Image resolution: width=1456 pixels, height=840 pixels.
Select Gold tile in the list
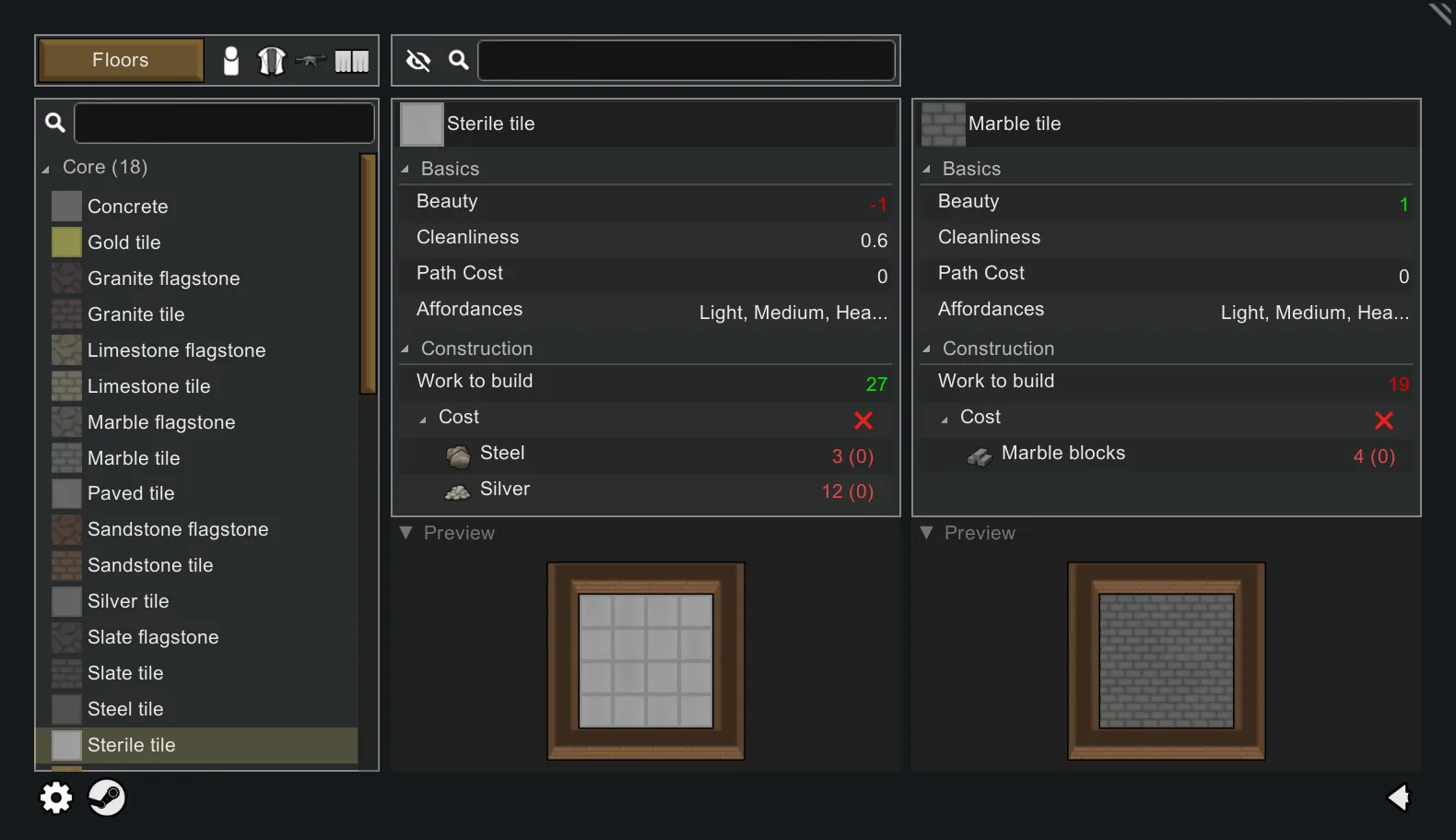coord(124,243)
